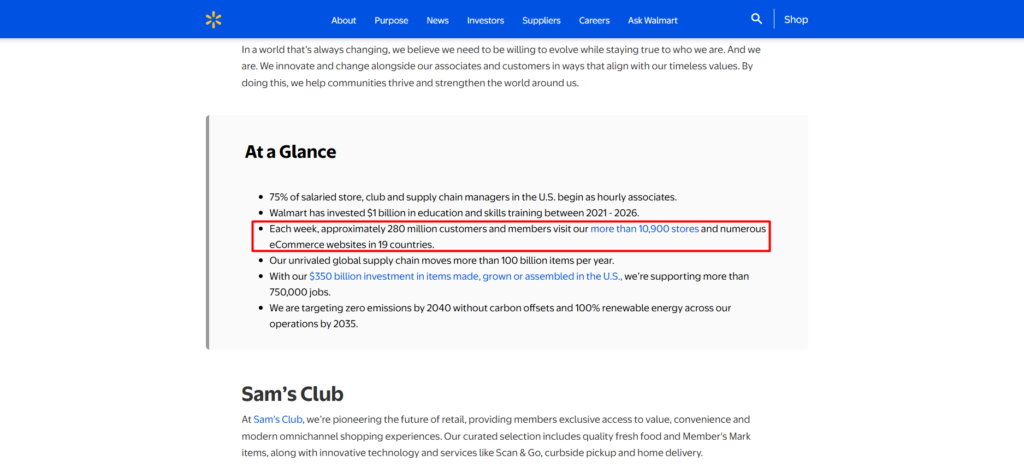The width and height of the screenshot is (1024, 473).
Task: Click the Shop link in header
Action: click(796, 20)
